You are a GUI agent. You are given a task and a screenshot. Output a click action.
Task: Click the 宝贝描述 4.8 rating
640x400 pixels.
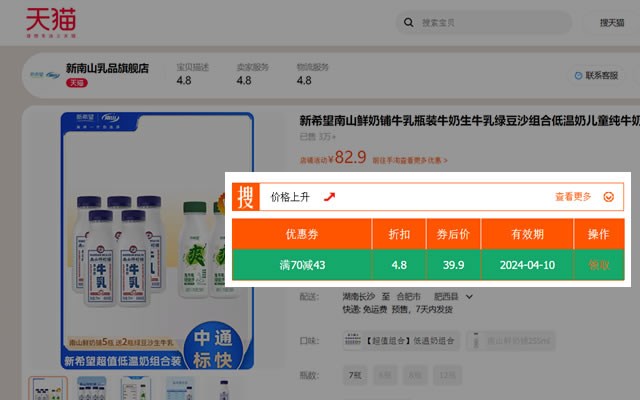pos(192,74)
